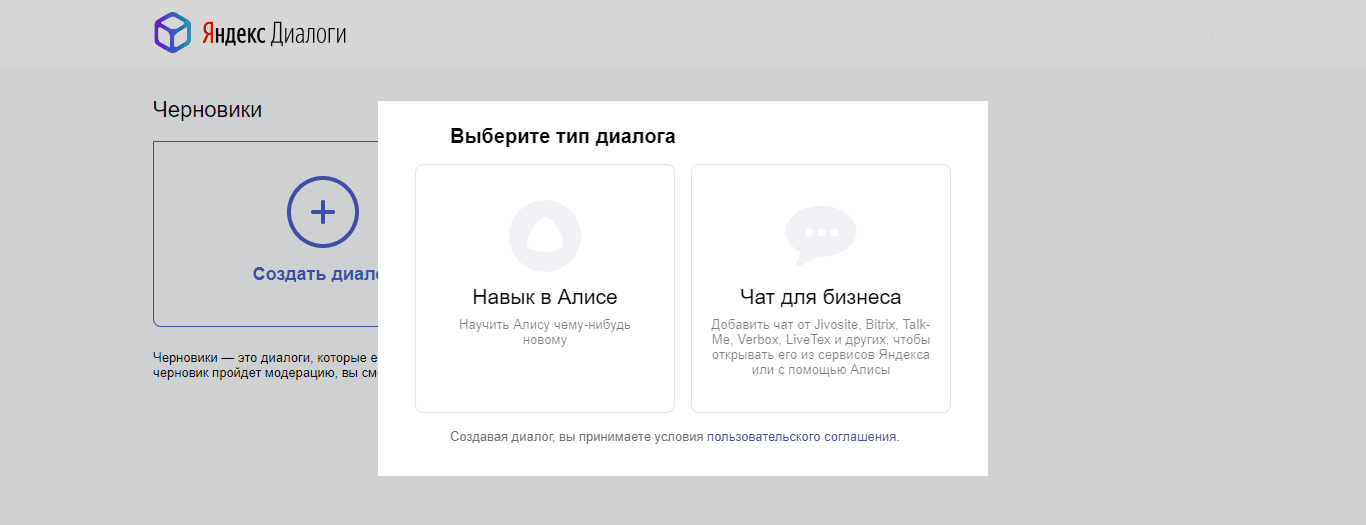Screen dimensions: 1366x525
Task: Click the "Яндекс" wordmark in header
Action: click(232, 34)
